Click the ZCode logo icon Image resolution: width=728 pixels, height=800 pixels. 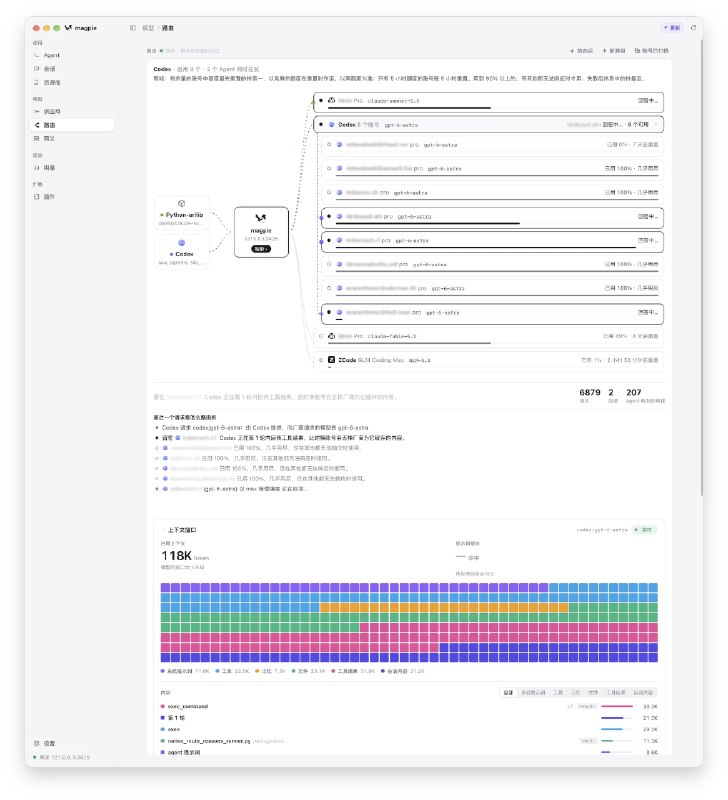click(331, 360)
